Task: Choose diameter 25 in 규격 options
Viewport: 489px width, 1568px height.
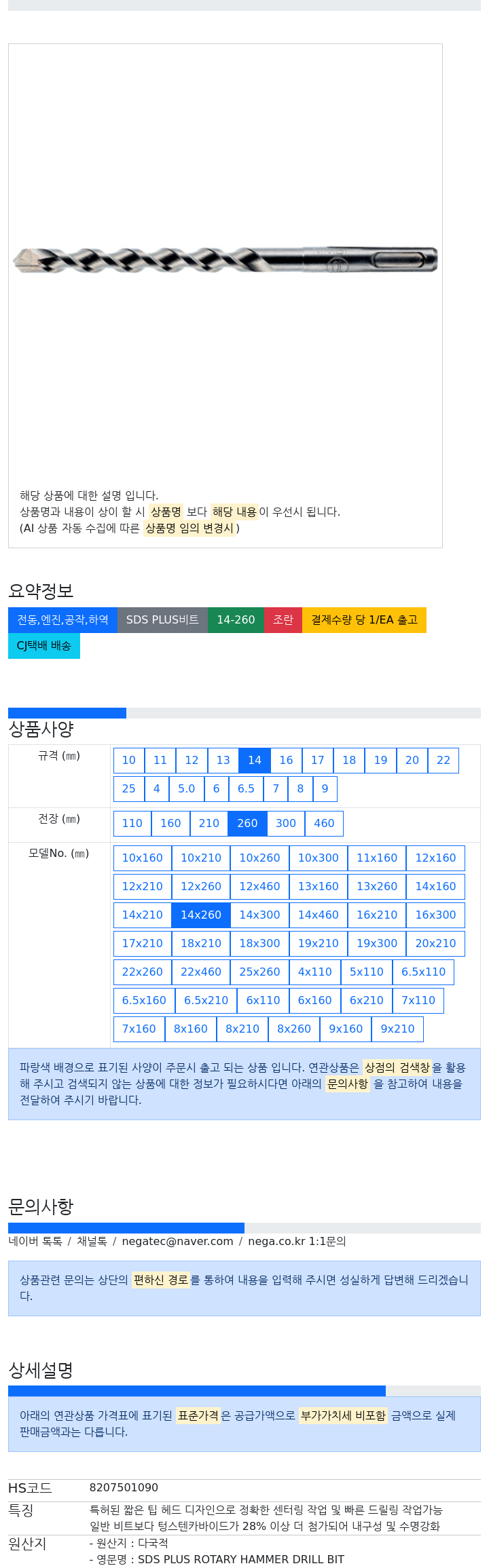Action: (x=129, y=789)
